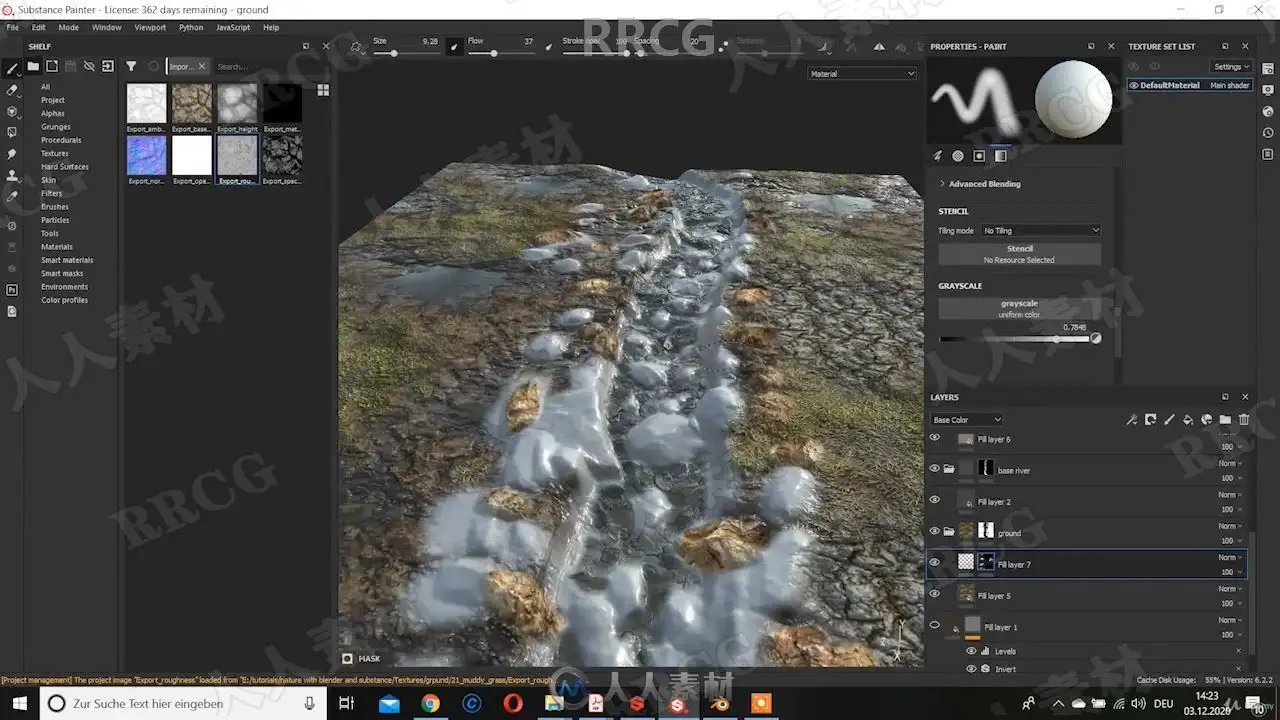1280x720 pixels.
Task: Open the Viewport menu
Action: 150,27
